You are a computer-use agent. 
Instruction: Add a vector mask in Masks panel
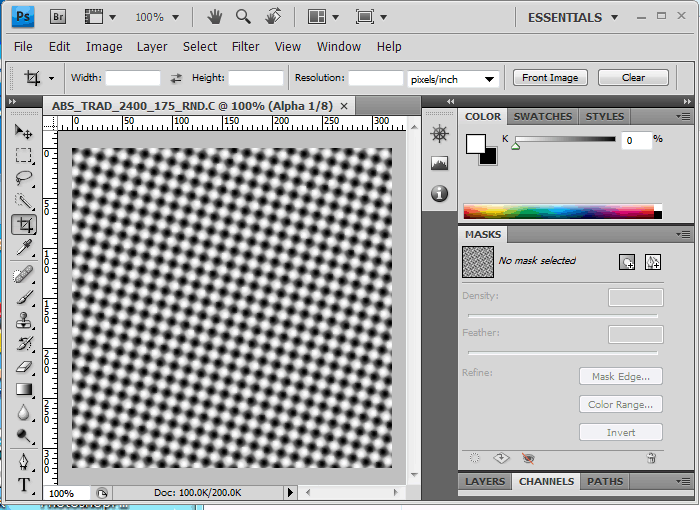pos(653,262)
